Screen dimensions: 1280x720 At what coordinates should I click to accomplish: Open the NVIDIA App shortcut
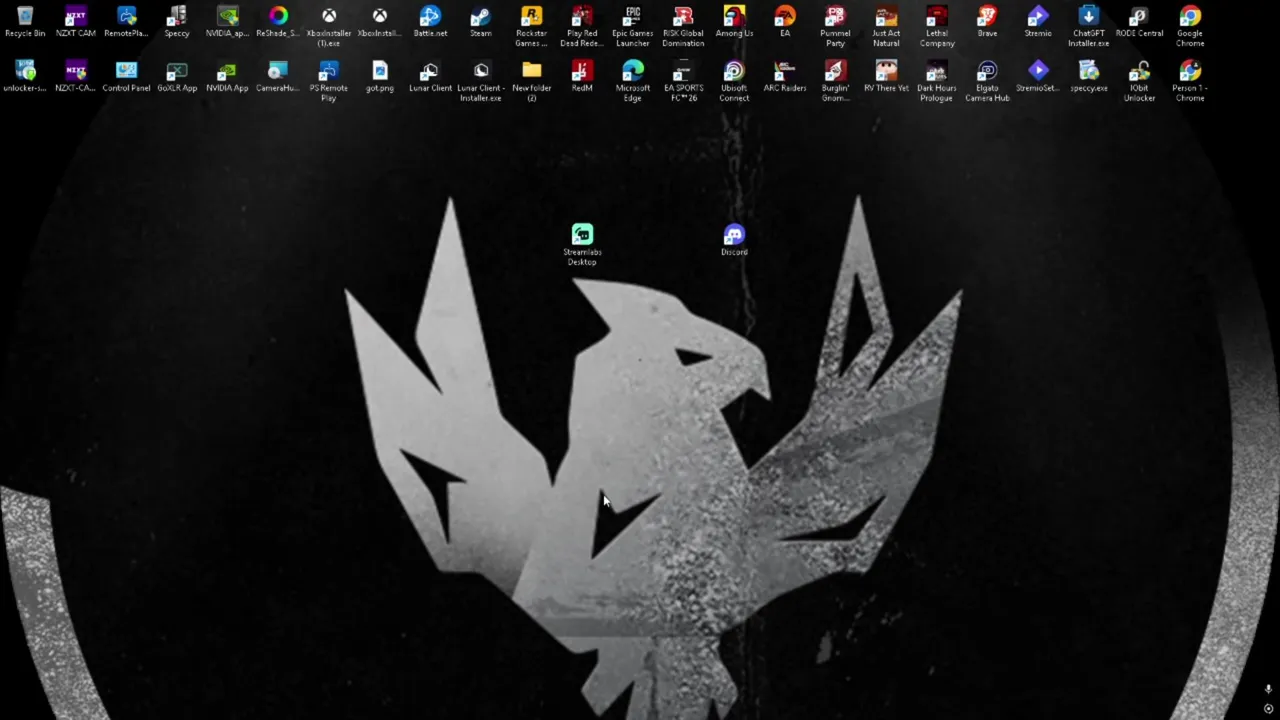point(228,77)
